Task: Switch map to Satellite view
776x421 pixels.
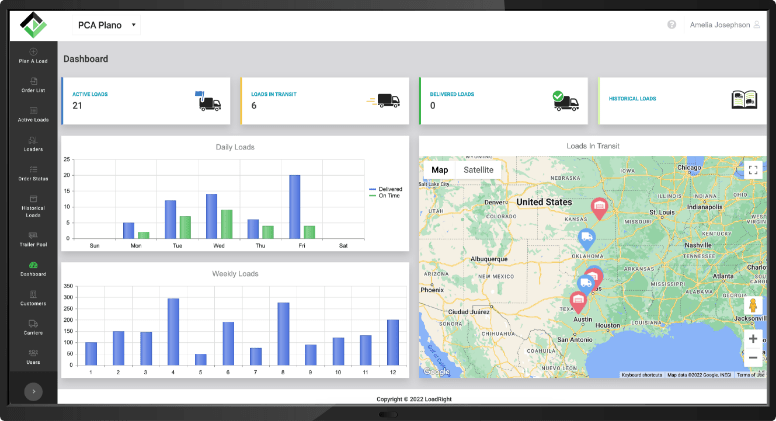Action: [476, 170]
